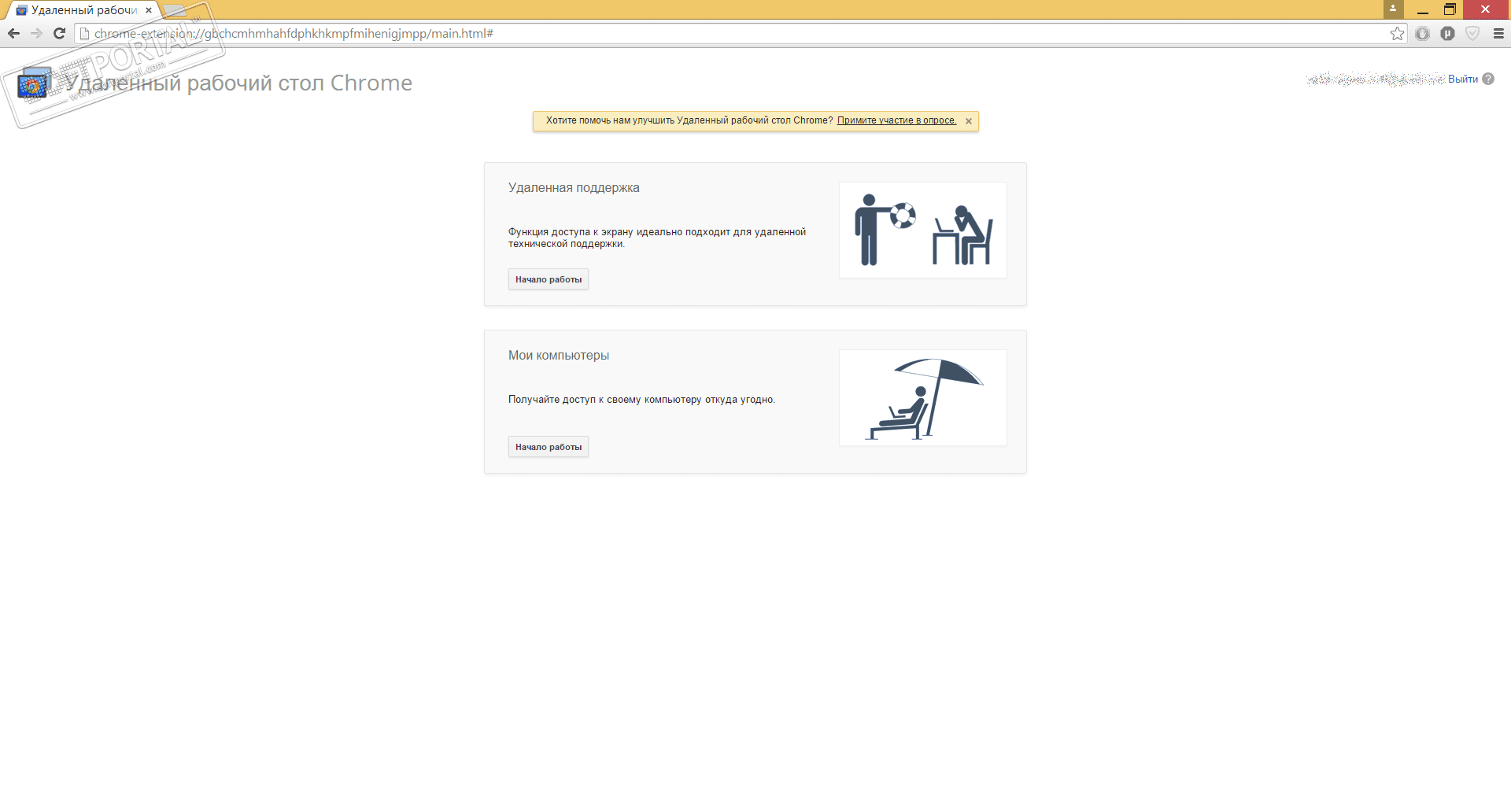1511x812 pixels.
Task: Open the help question mark icon
Action: pos(1488,79)
